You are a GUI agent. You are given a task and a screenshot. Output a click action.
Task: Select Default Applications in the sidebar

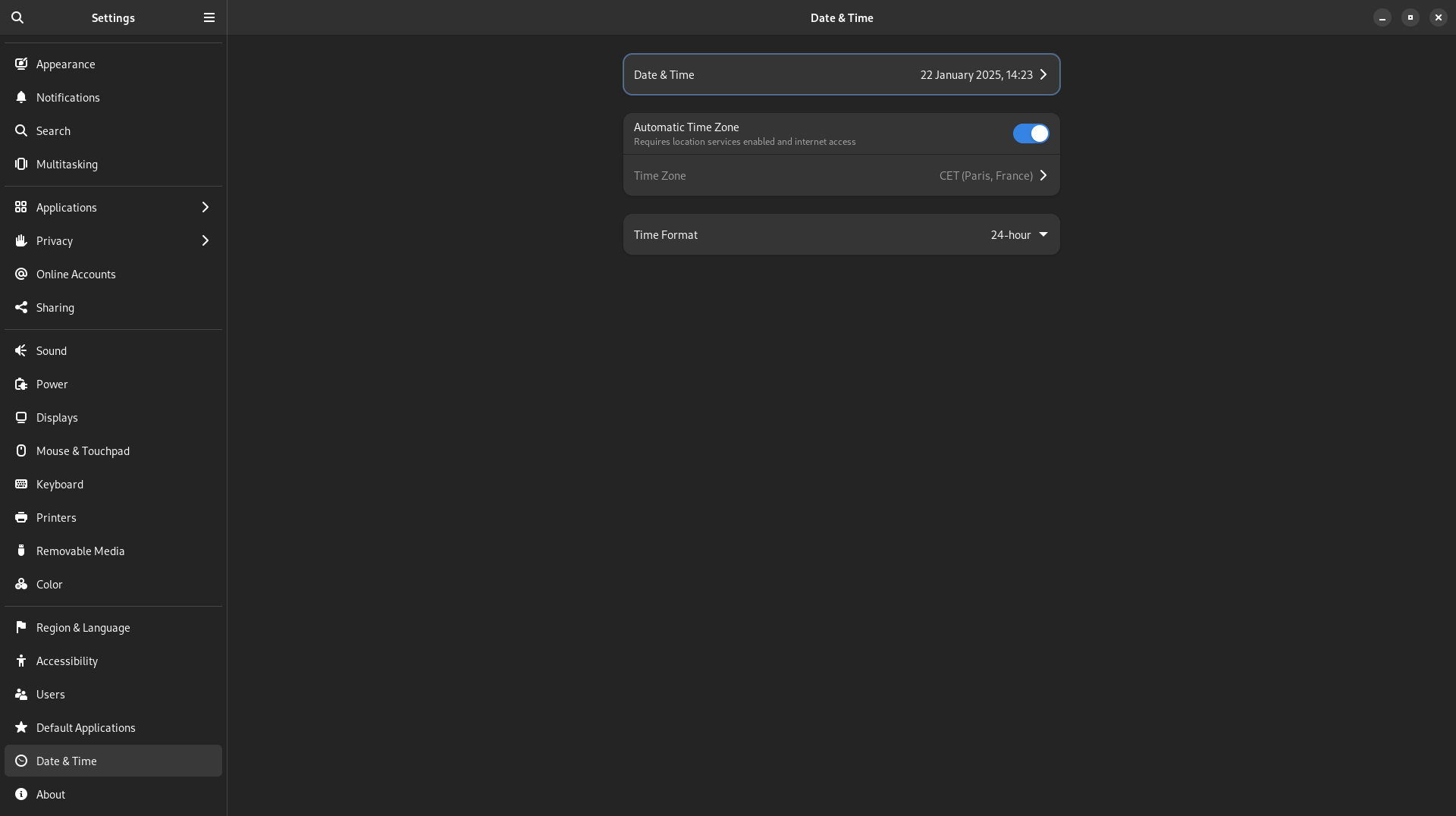click(x=86, y=727)
